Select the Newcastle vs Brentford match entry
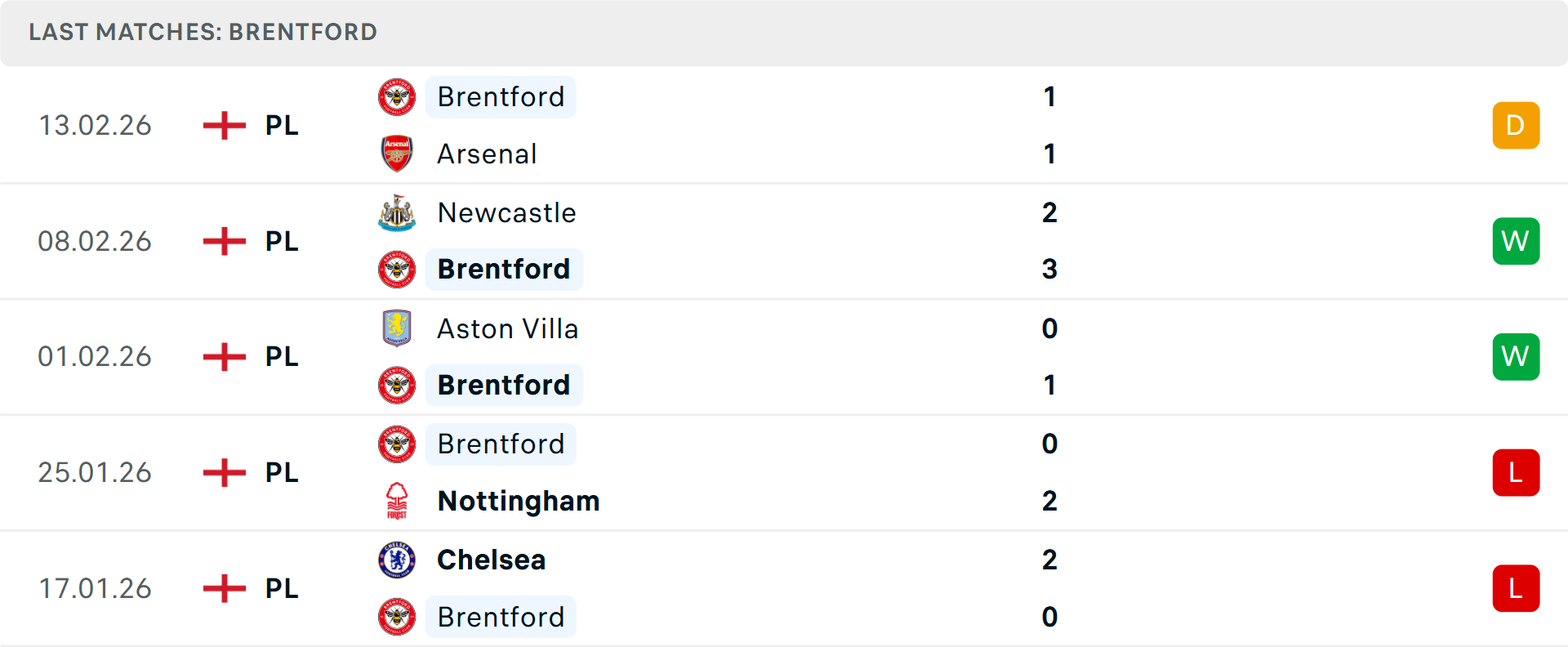Image resolution: width=1568 pixels, height=647 pixels. coord(784,241)
